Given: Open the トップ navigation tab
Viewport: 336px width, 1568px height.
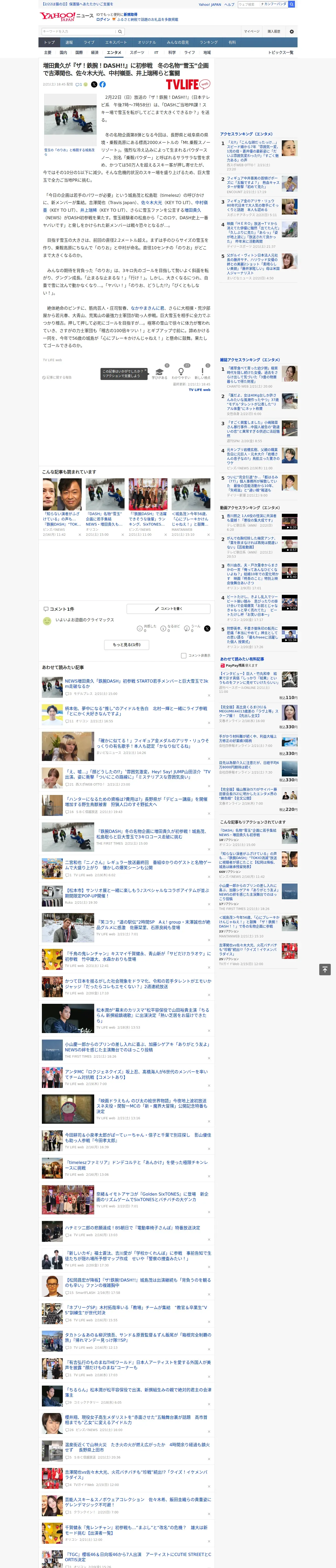Looking at the screenshot, I should (49, 42).
